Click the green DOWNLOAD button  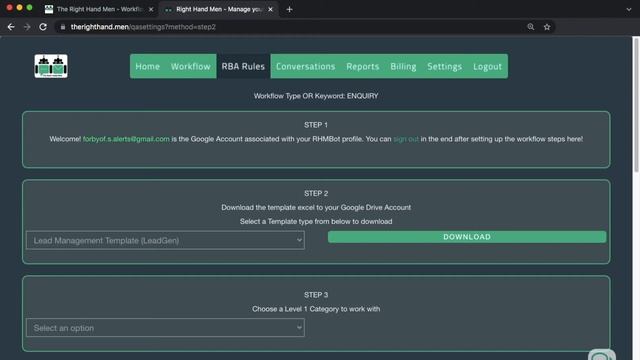(x=467, y=237)
